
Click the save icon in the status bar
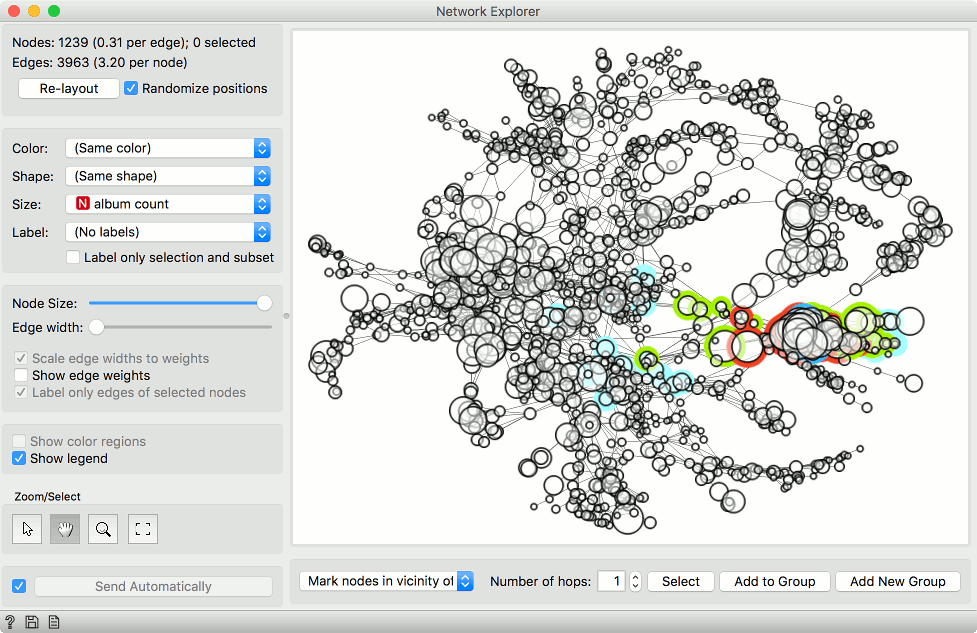(31, 621)
